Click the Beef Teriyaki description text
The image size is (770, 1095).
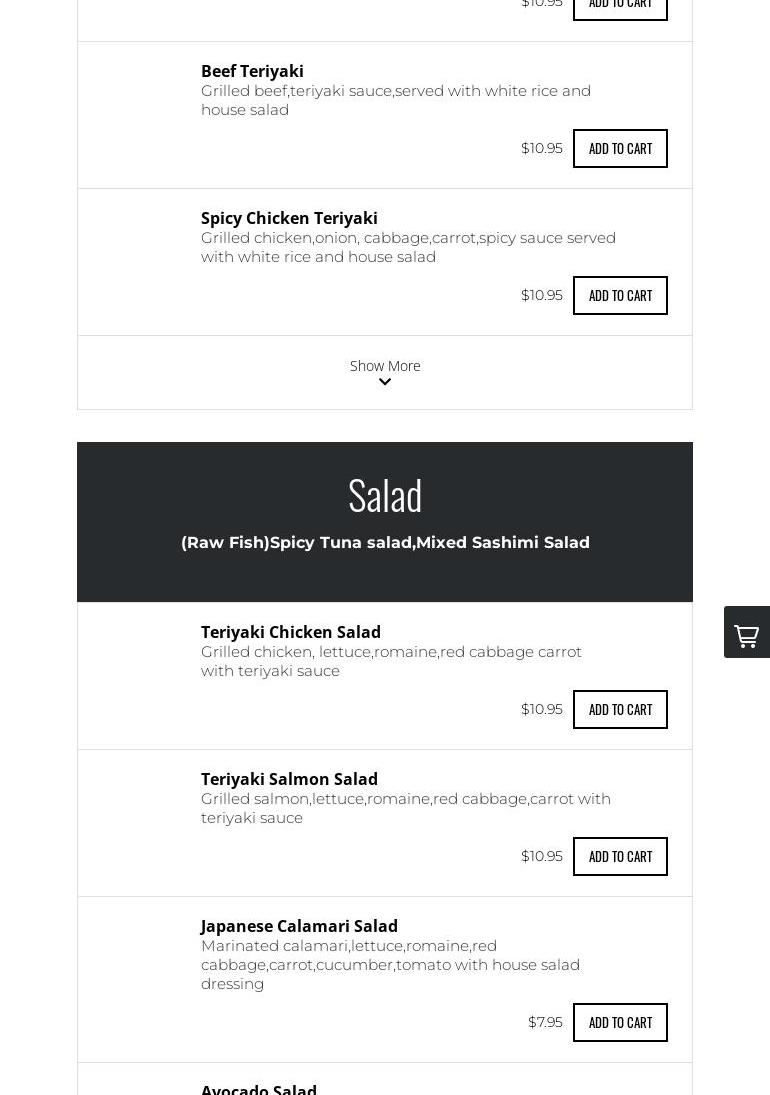tap(396, 100)
